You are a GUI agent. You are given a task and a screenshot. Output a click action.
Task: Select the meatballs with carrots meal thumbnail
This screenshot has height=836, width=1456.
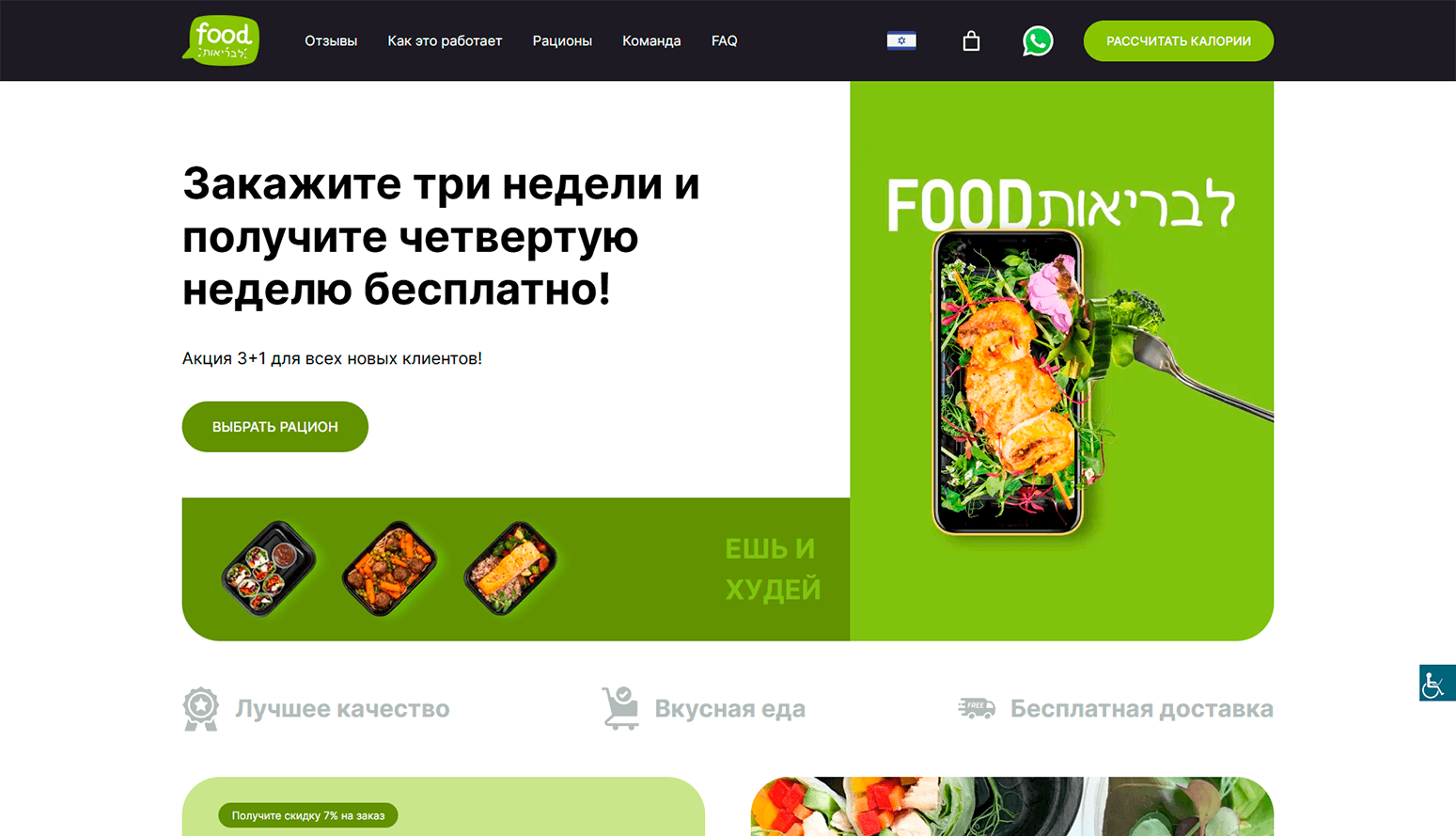(x=389, y=568)
